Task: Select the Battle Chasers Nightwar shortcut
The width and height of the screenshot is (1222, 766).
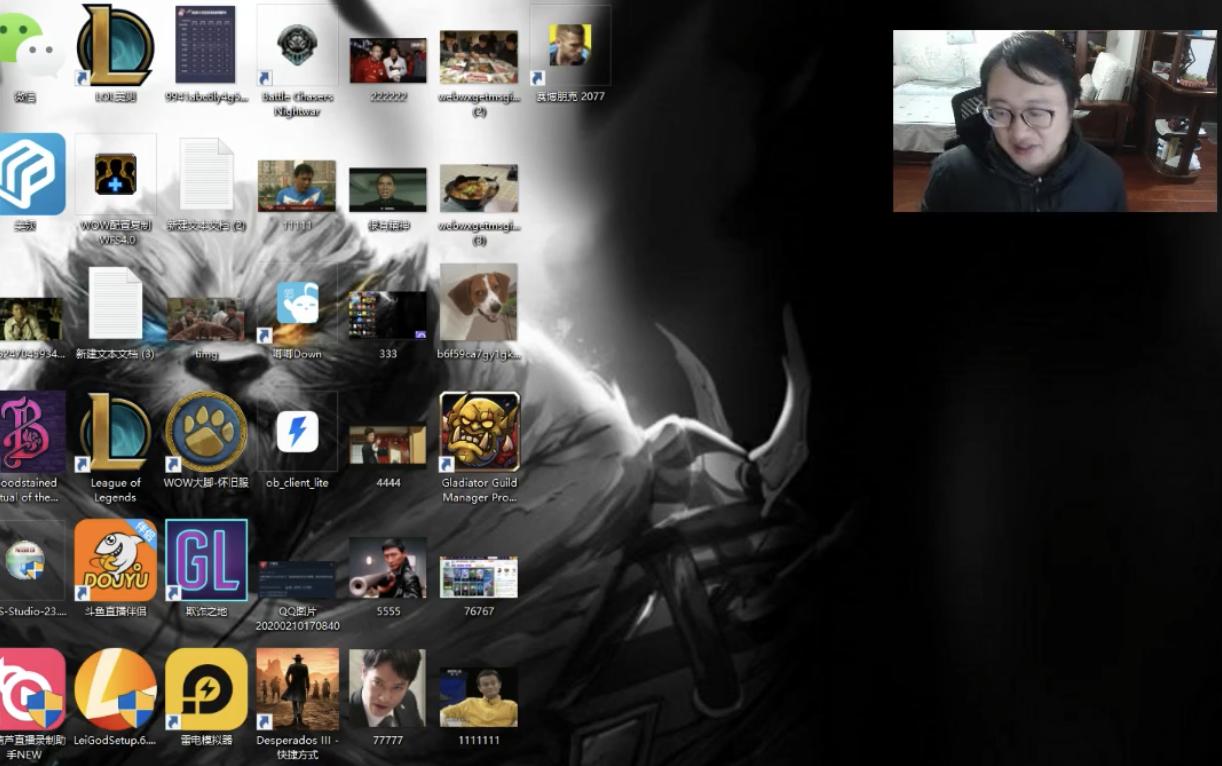Action: point(297,45)
